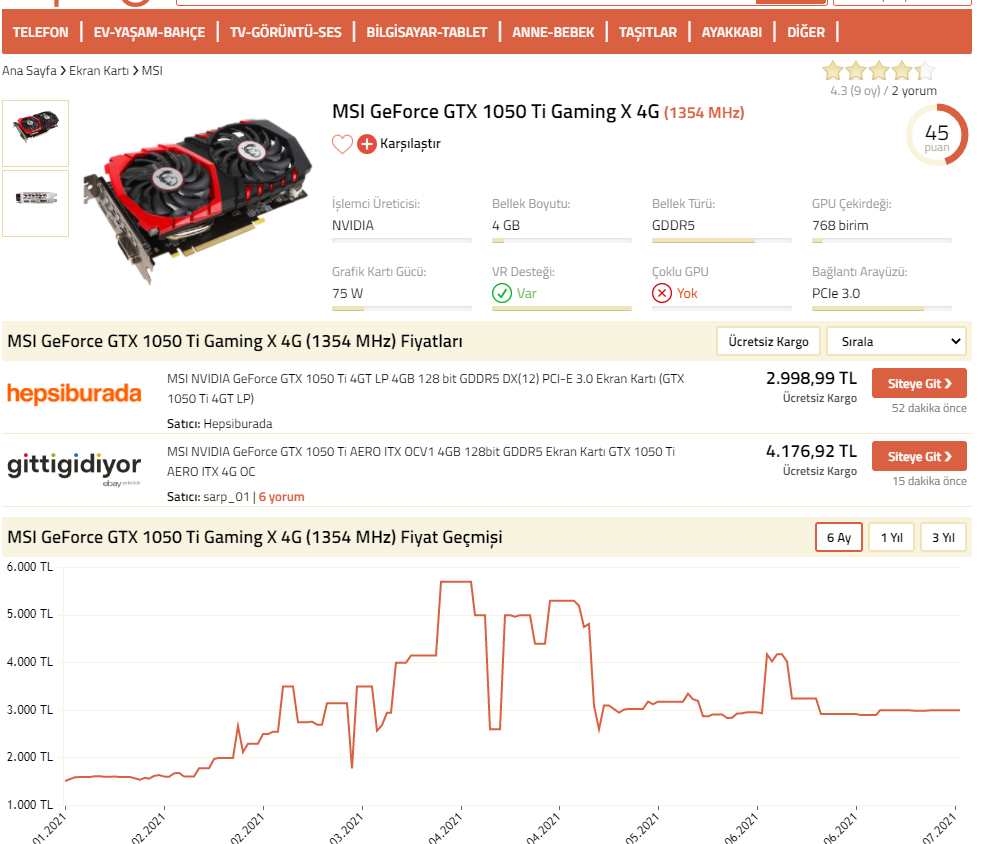Open the BİLGİSAYAR-TABLET menu
This screenshot has height=844, width=985.
[427, 32]
